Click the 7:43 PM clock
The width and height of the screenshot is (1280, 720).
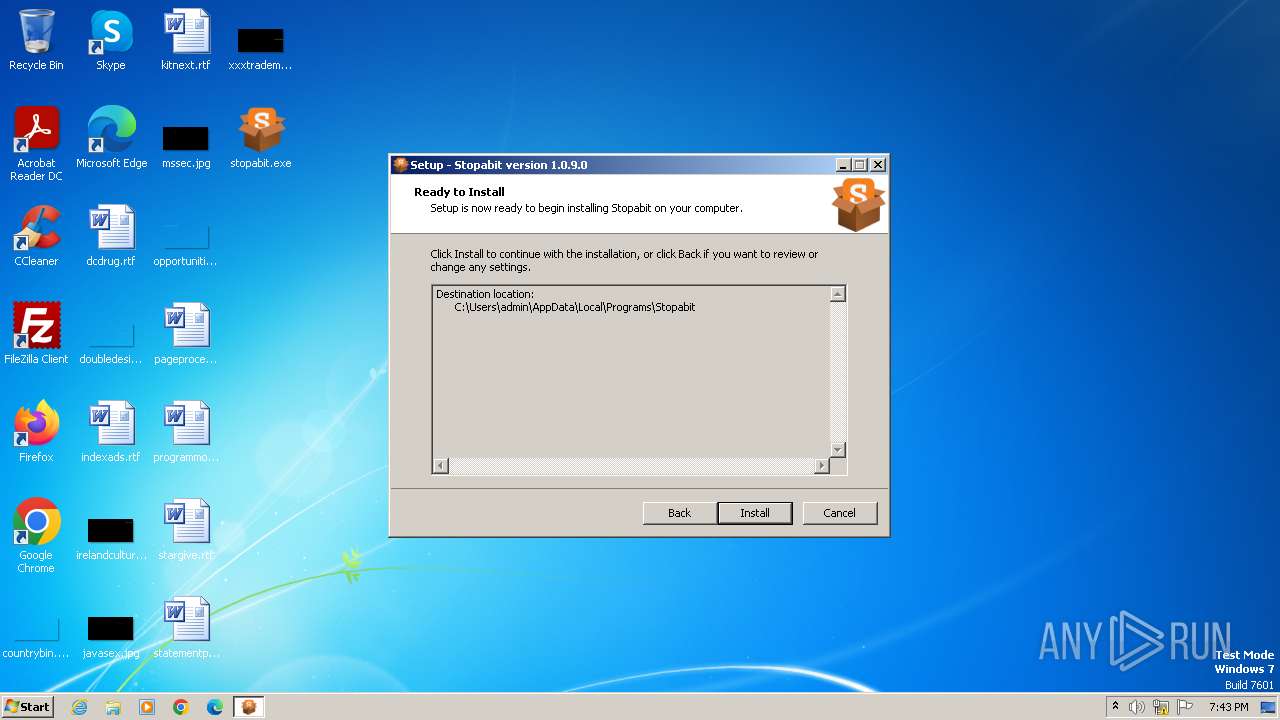click(1228, 707)
